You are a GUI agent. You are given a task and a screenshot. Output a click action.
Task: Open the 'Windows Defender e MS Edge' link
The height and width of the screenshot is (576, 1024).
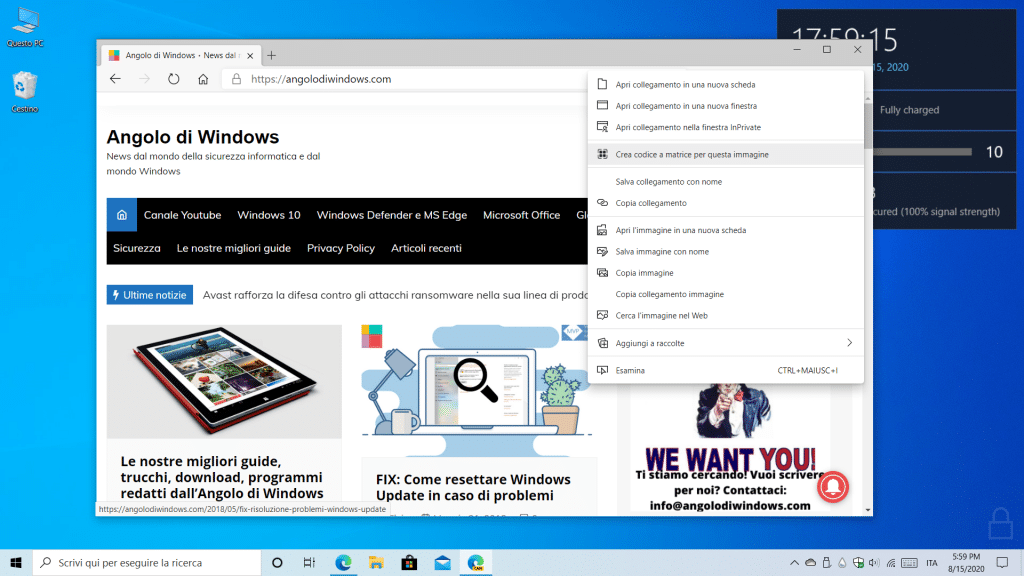391,215
